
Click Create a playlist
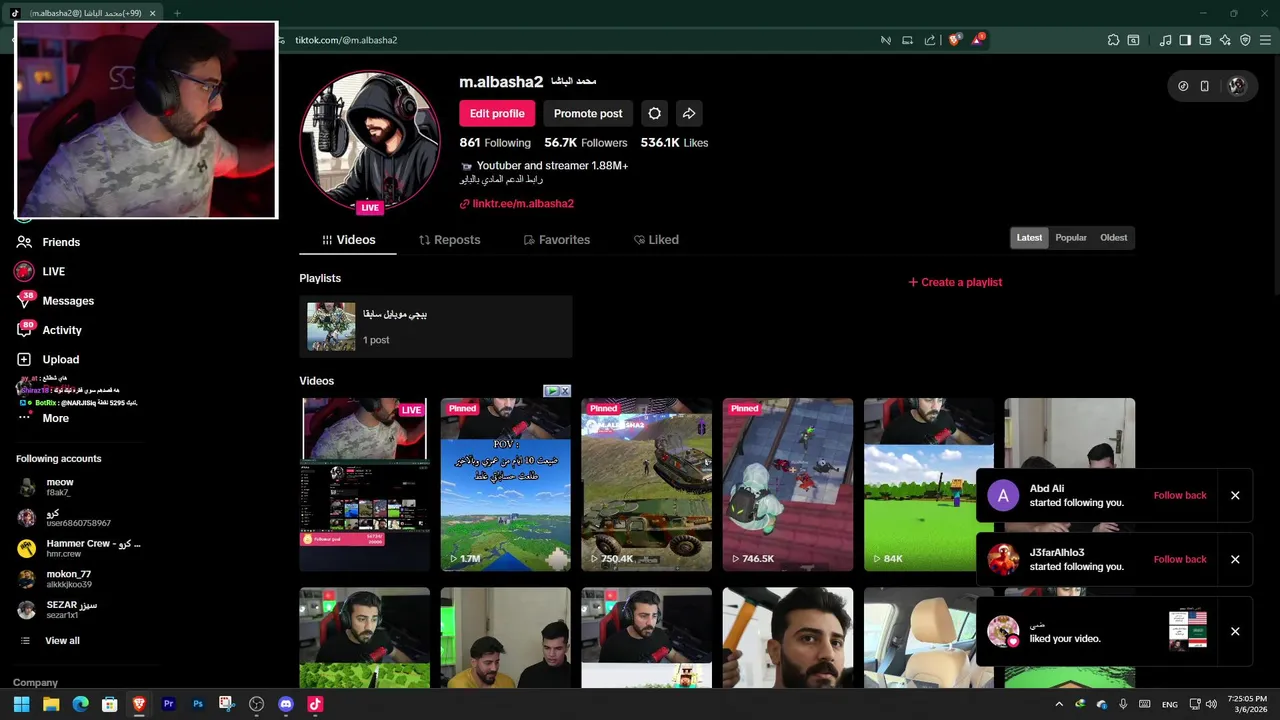955,282
